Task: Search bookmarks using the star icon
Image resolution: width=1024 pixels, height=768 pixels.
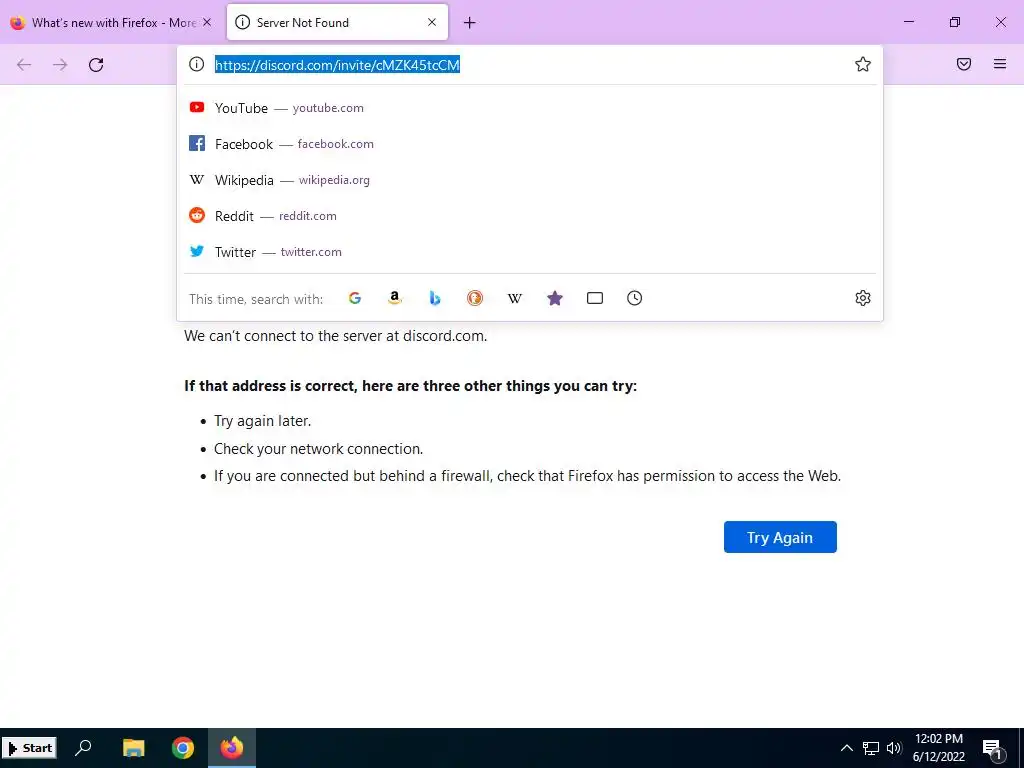Action: (554, 298)
